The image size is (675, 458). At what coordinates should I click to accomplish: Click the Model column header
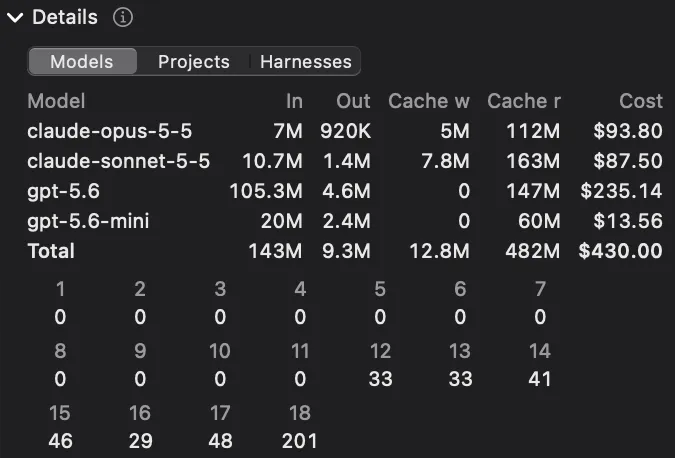[x=56, y=102]
